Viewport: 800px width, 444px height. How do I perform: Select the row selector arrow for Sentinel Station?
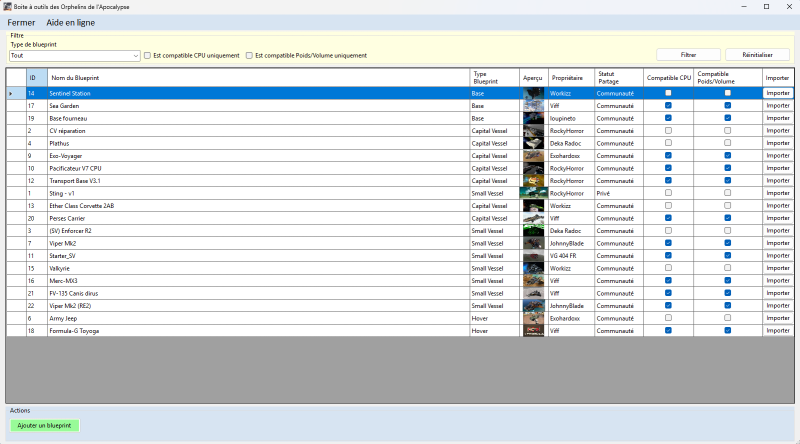[x=16, y=93]
